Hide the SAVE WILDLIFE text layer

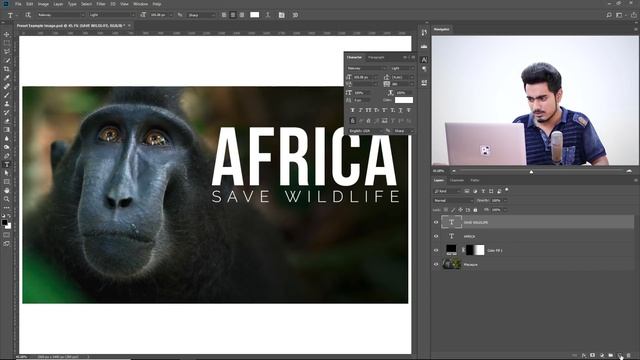tap(436, 222)
